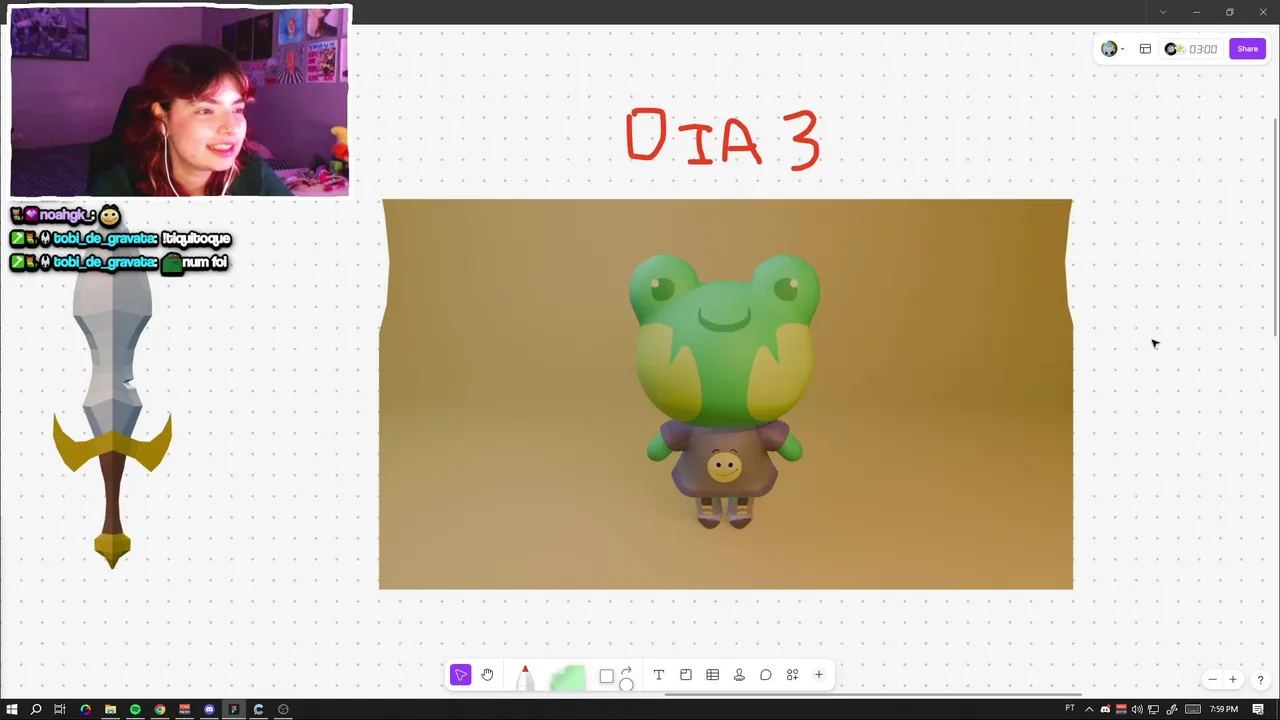This screenshot has width=1280, height=720.
Task: Zoom in with the plus button
Action: (x=1232, y=680)
